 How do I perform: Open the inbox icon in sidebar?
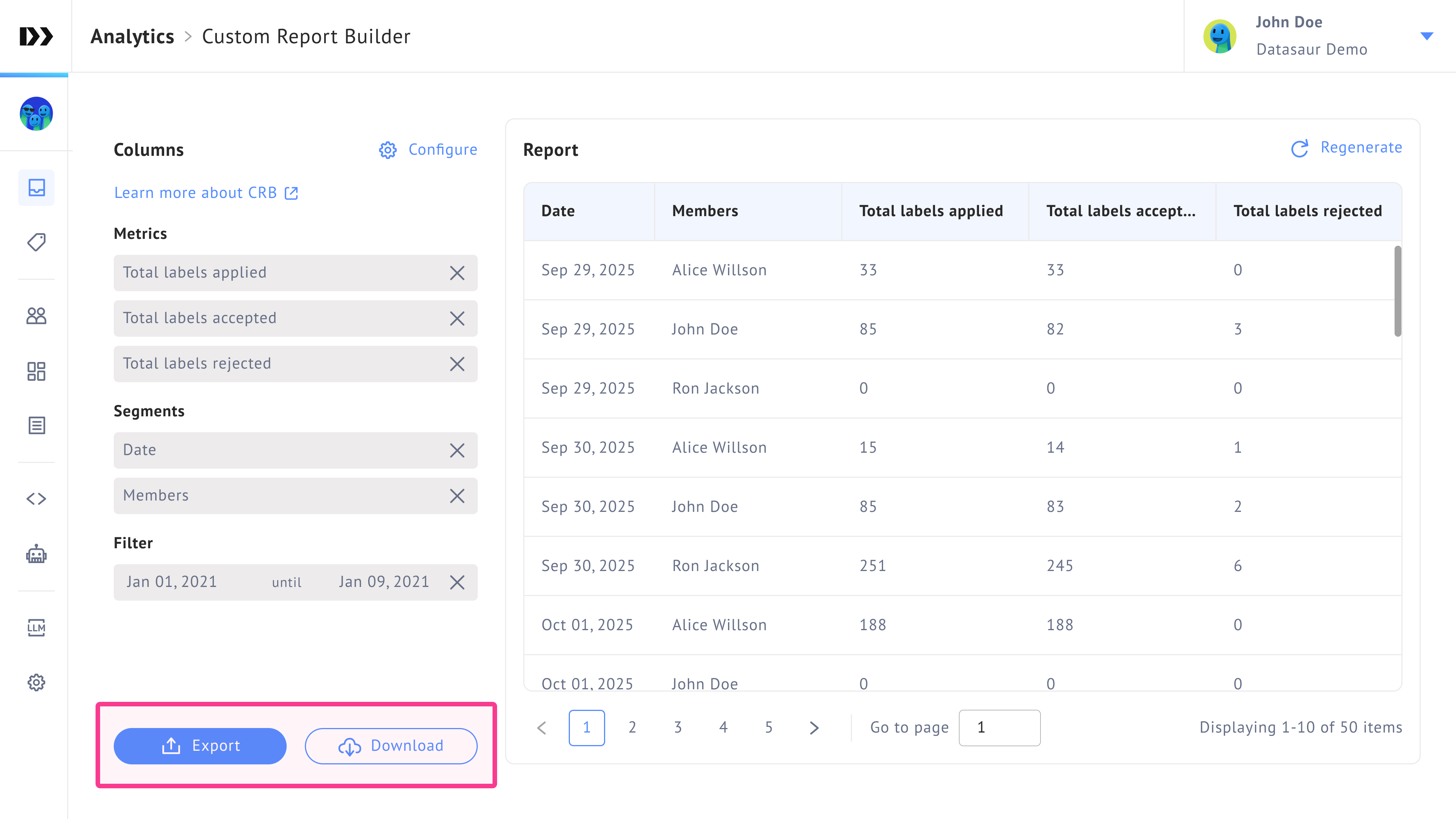tap(36, 188)
